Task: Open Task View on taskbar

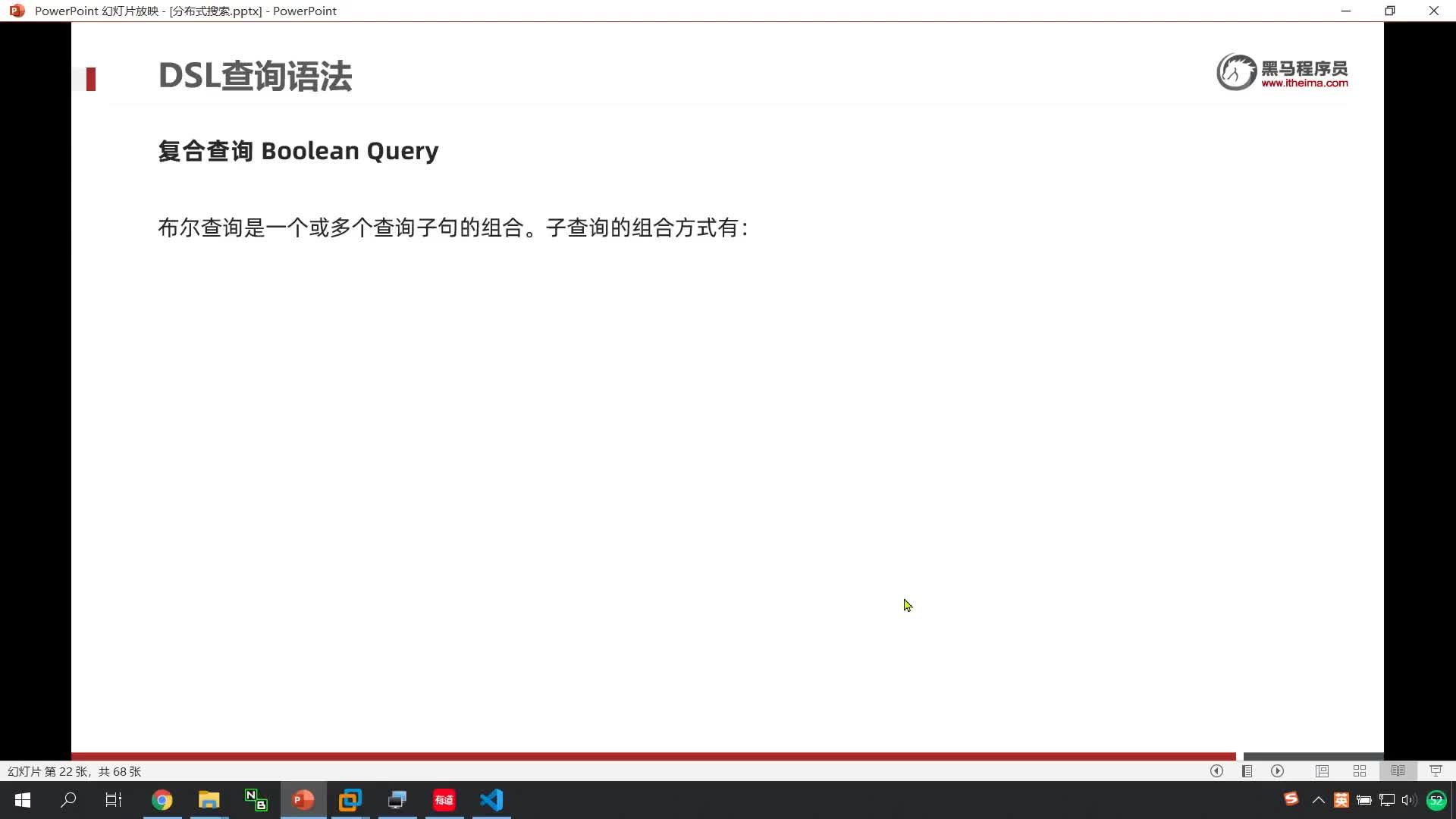Action: click(x=114, y=800)
